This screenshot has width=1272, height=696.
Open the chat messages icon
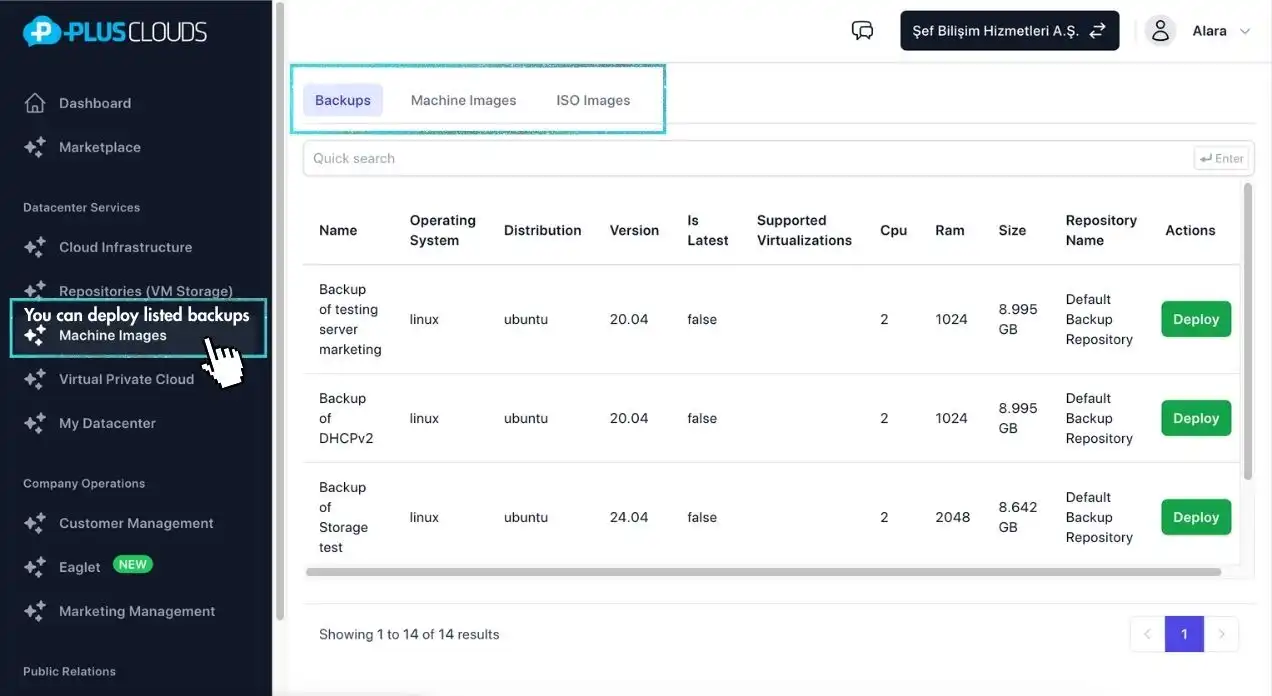[x=862, y=31]
